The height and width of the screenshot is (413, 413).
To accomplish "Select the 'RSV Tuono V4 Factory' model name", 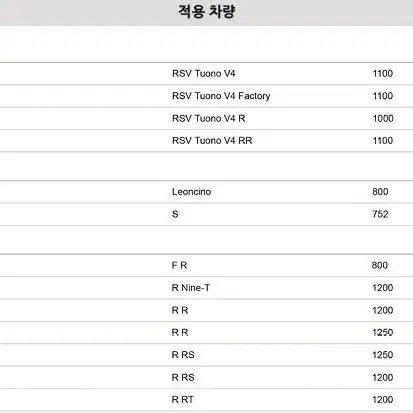I will pyautogui.click(x=221, y=96).
